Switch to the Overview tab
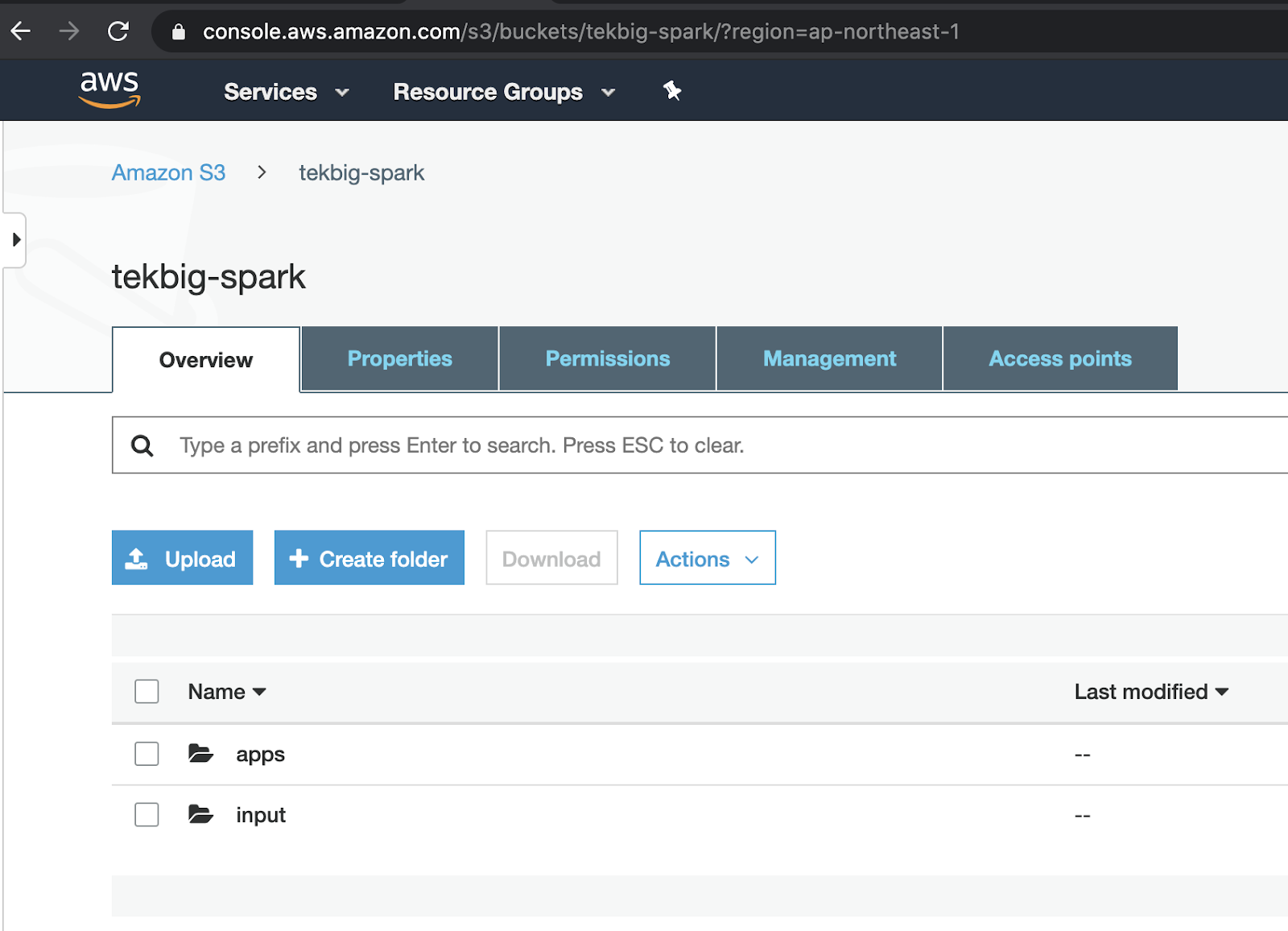Screen dimensions: 1288x931 [206, 360]
